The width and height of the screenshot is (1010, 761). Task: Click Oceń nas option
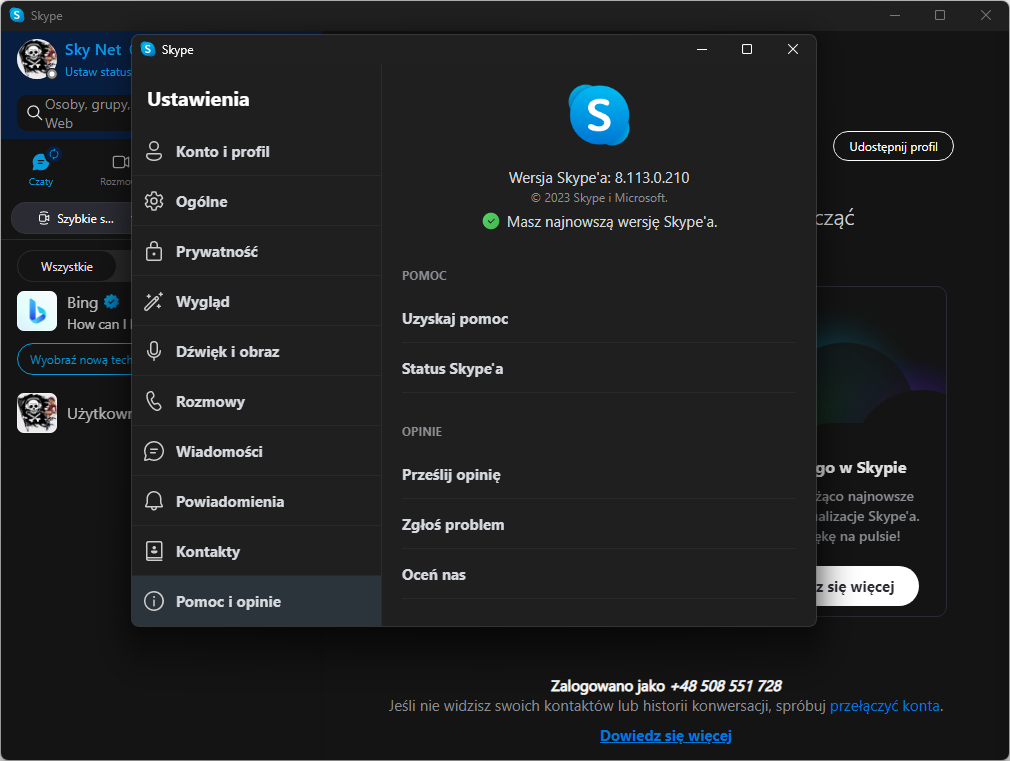tap(598, 575)
